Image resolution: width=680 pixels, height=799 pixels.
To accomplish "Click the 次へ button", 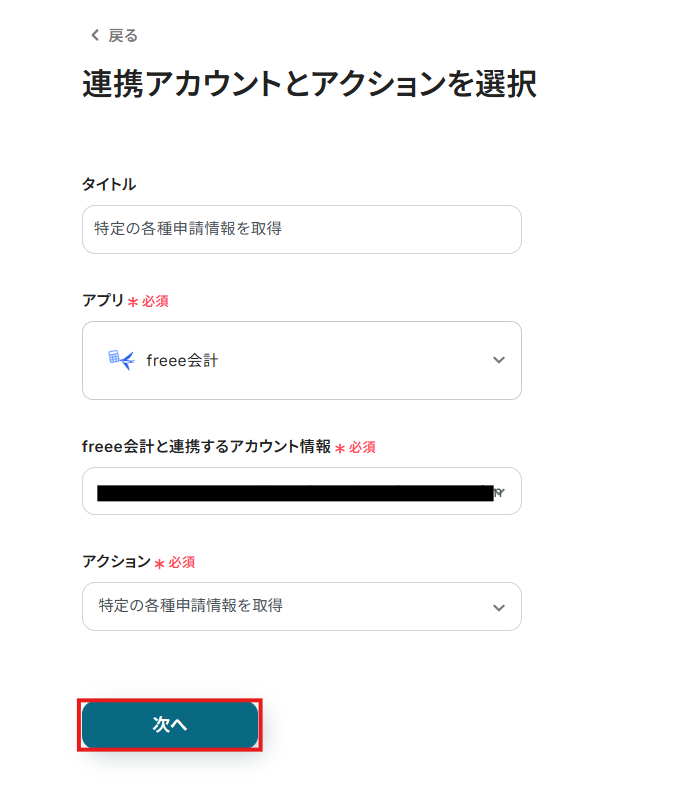I will coord(170,725).
